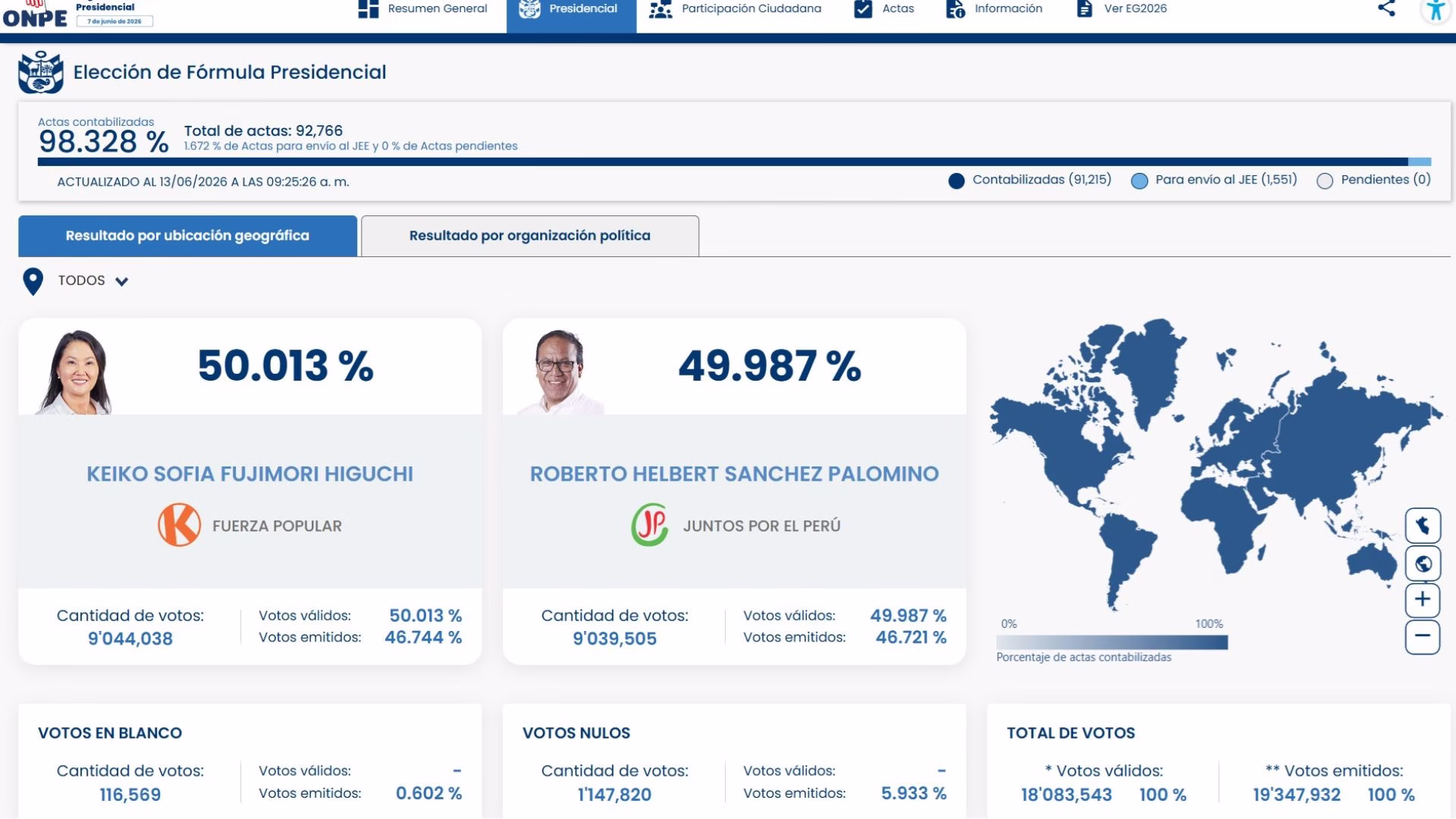The image size is (1456, 819).
Task: Click Sanchez's votos emitidos 46.721 %
Action: [911, 637]
